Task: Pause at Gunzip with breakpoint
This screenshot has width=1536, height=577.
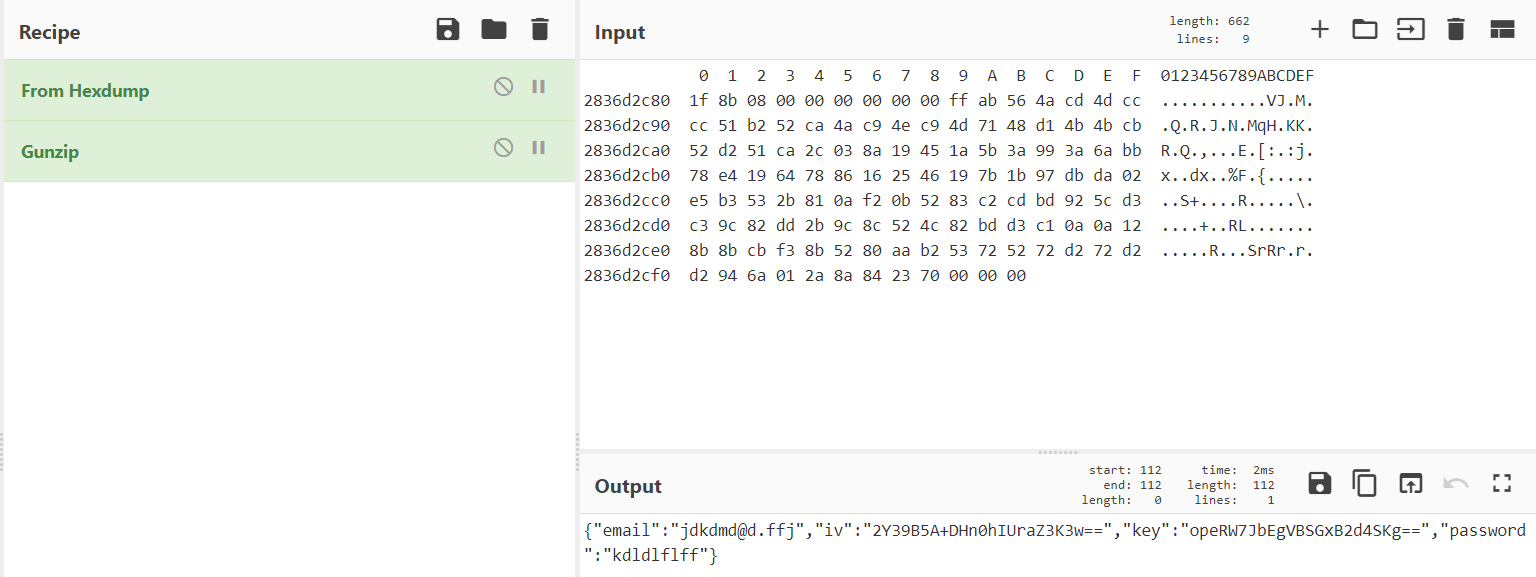Action: [538, 148]
